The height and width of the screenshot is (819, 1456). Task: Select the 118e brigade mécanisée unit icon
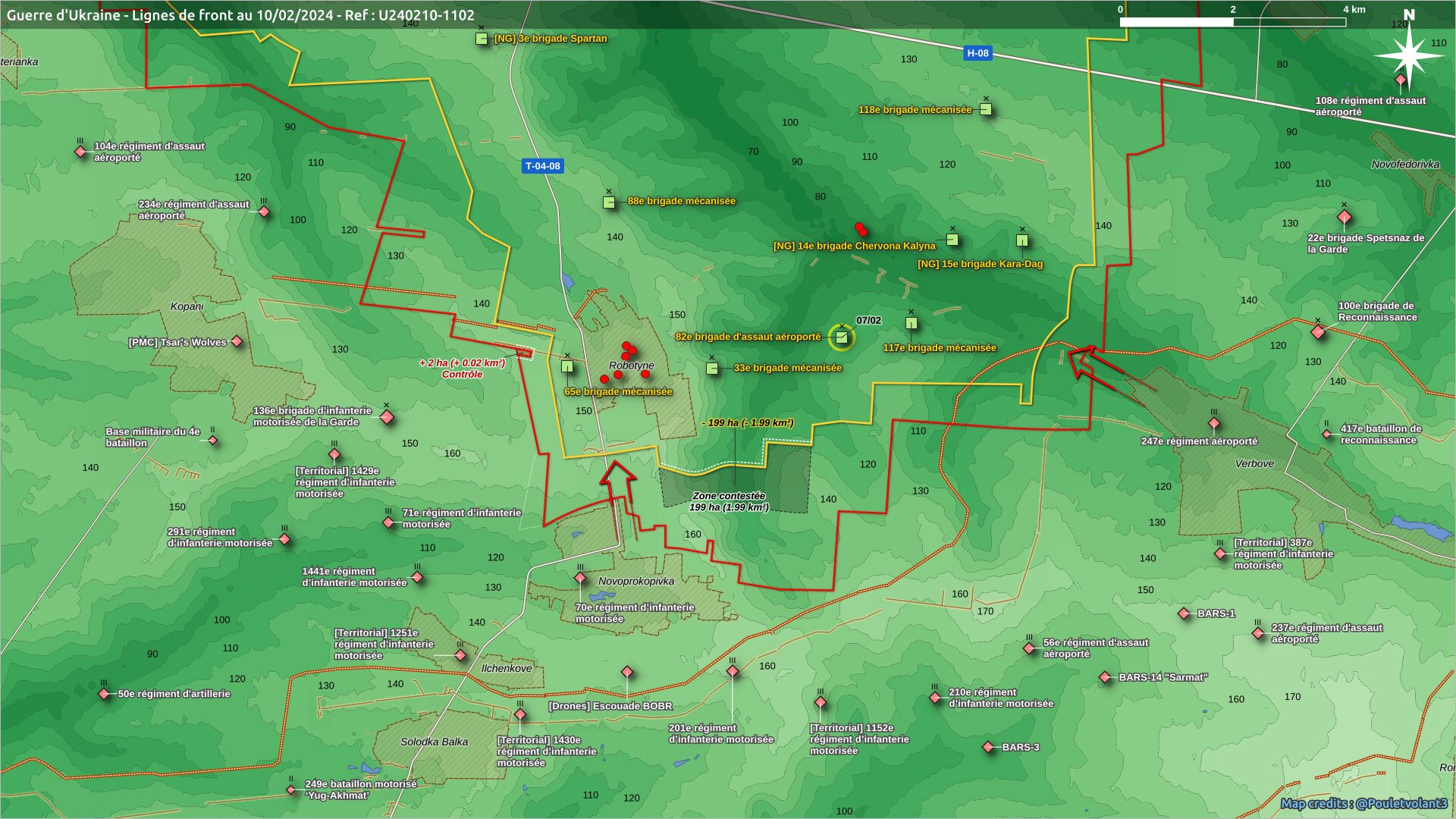pyautogui.click(x=985, y=109)
